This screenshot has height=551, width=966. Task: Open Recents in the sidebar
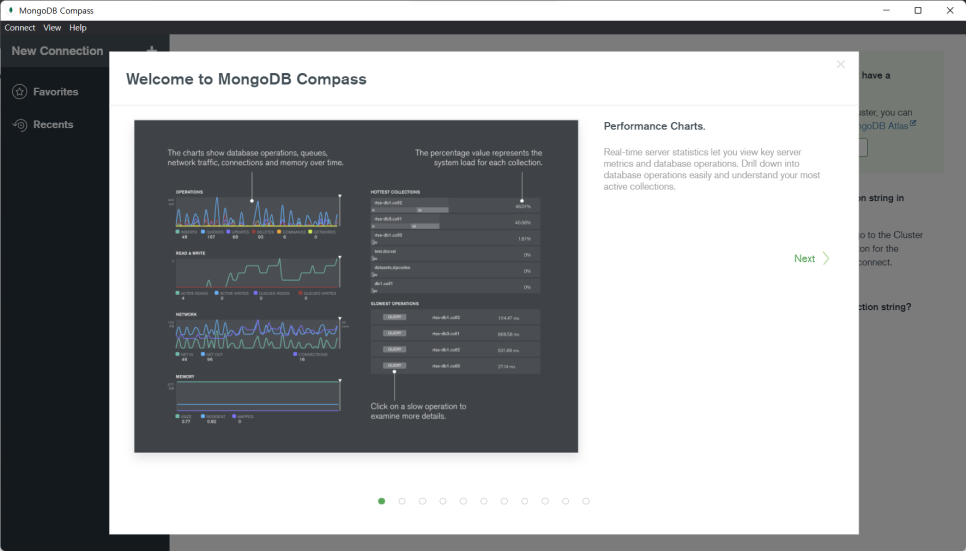click(53, 124)
